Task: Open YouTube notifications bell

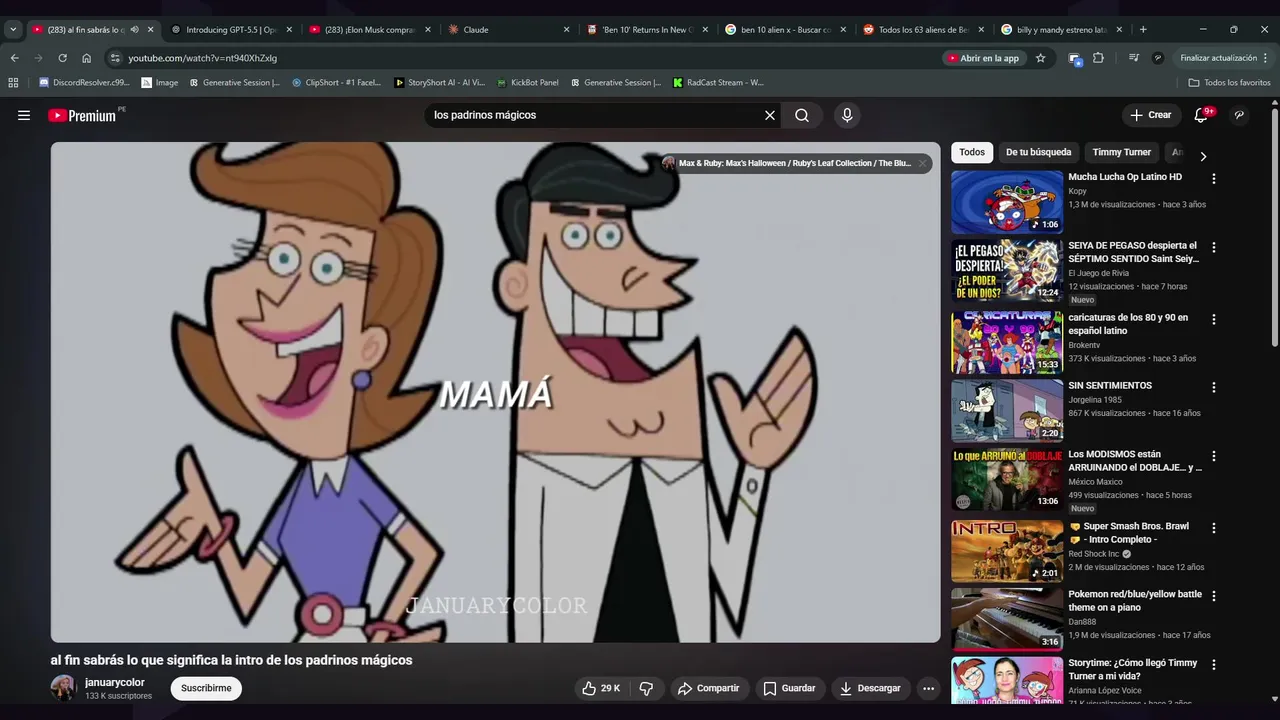Action: pos(1201,115)
